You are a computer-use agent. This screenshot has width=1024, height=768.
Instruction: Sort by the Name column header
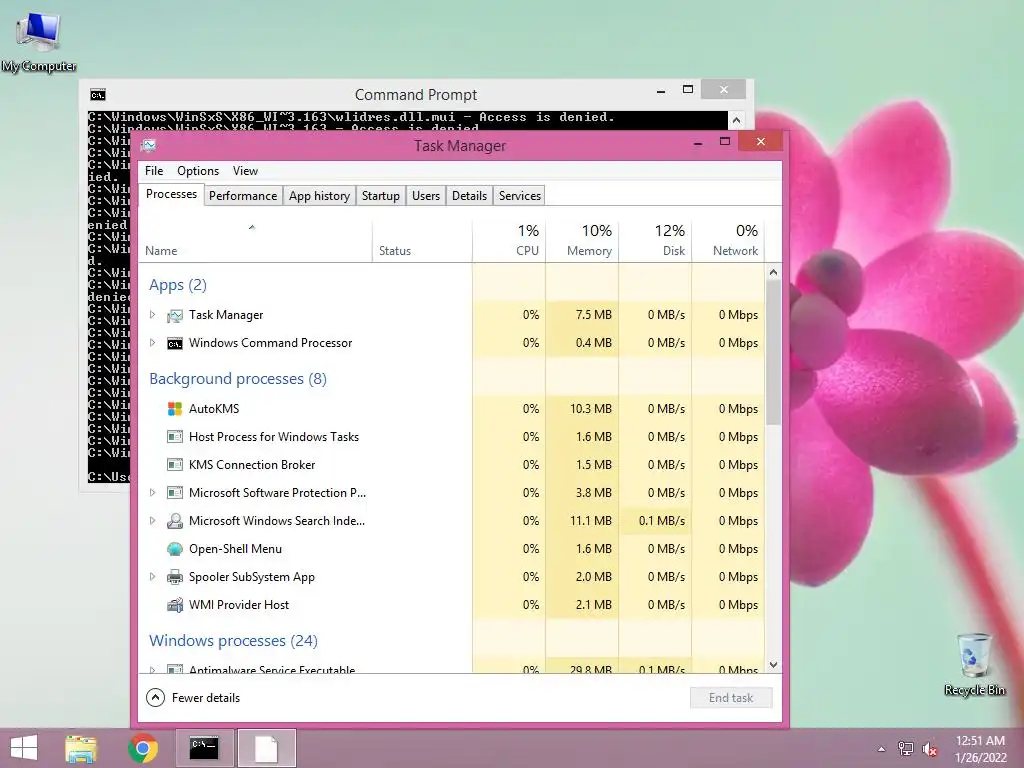[255, 241]
